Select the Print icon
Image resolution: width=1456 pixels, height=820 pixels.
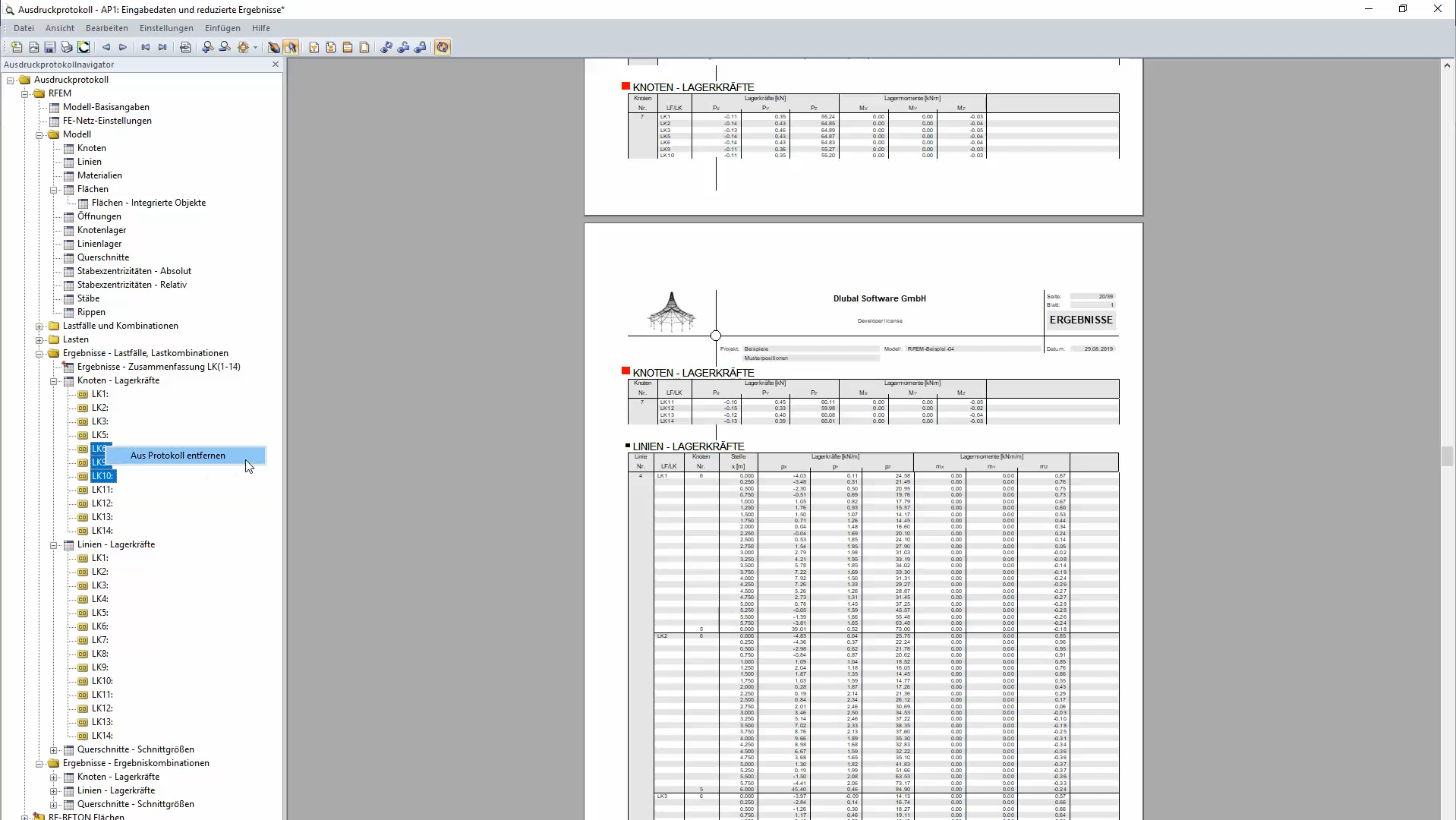pyautogui.click(x=66, y=47)
